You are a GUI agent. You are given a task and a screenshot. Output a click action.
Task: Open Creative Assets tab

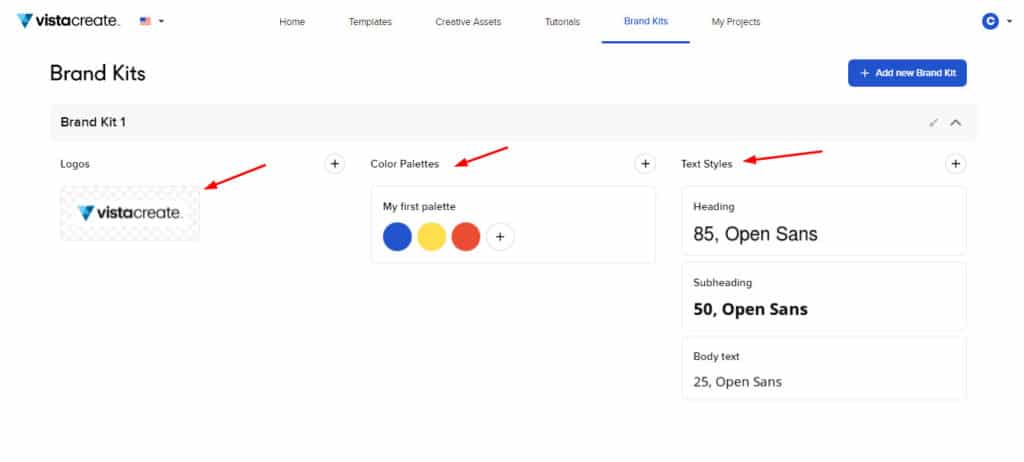pos(468,22)
